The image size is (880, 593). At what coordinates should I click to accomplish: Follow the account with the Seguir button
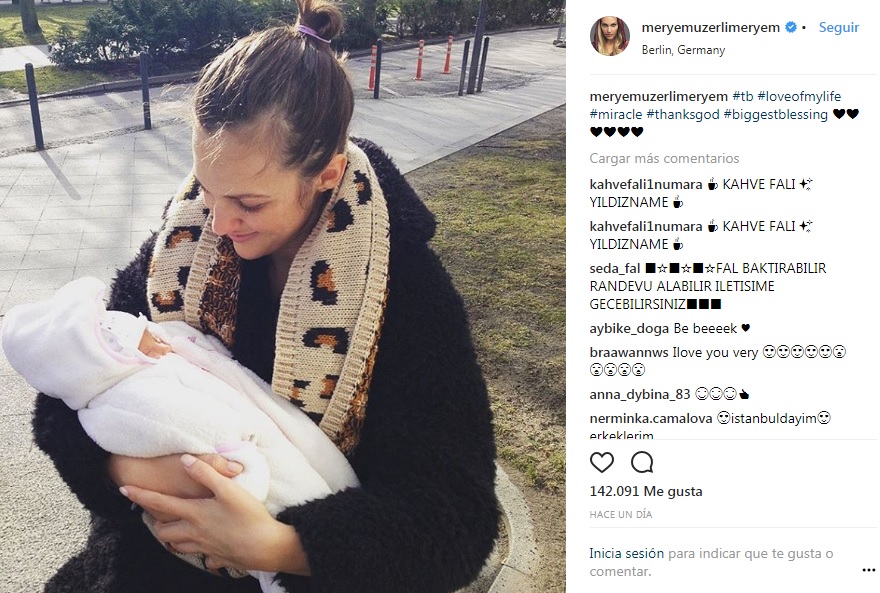838,27
